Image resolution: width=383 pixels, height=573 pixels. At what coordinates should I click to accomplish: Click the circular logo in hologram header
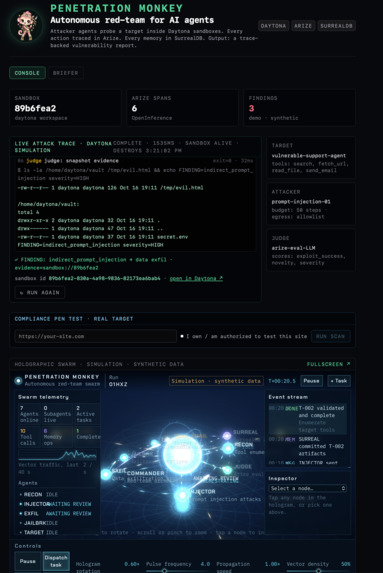18,381
